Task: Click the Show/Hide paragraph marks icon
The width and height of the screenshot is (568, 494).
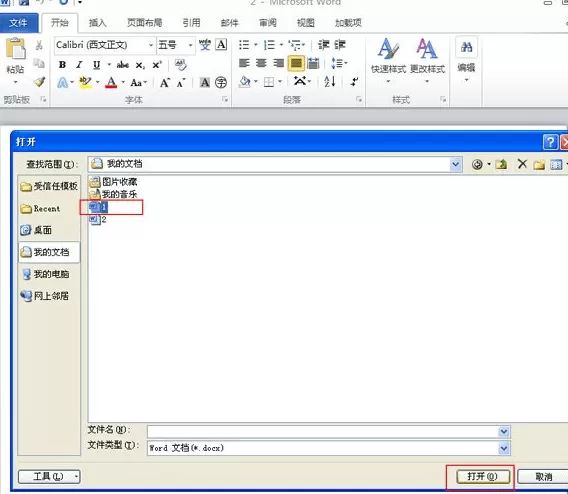Action: pyautogui.click(x=354, y=82)
